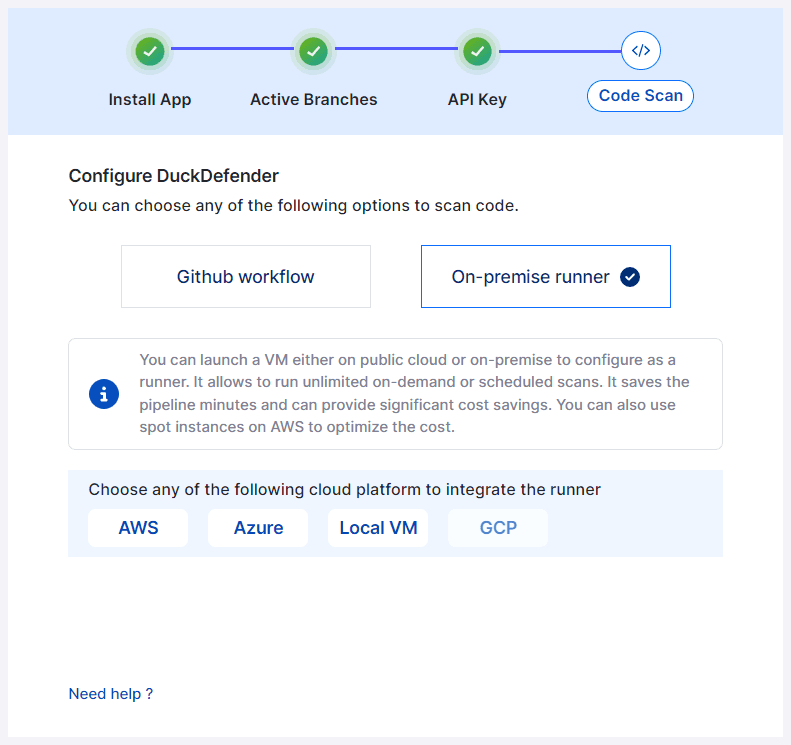Image resolution: width=791 pixels, height=745 pixels.
Task: Click the Install App green checkmark step icon
Action: tap(150, 51)
